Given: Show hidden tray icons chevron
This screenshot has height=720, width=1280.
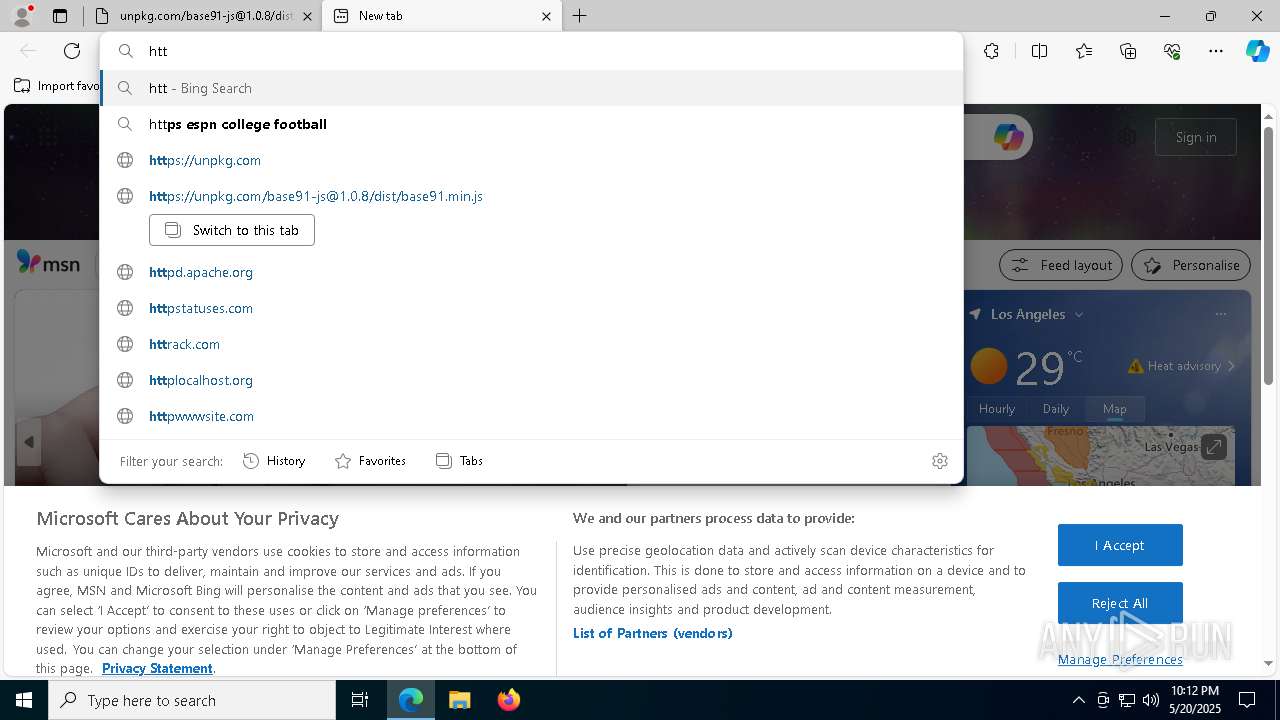Looking at the screenshot, I should (x=1078, y=700).
